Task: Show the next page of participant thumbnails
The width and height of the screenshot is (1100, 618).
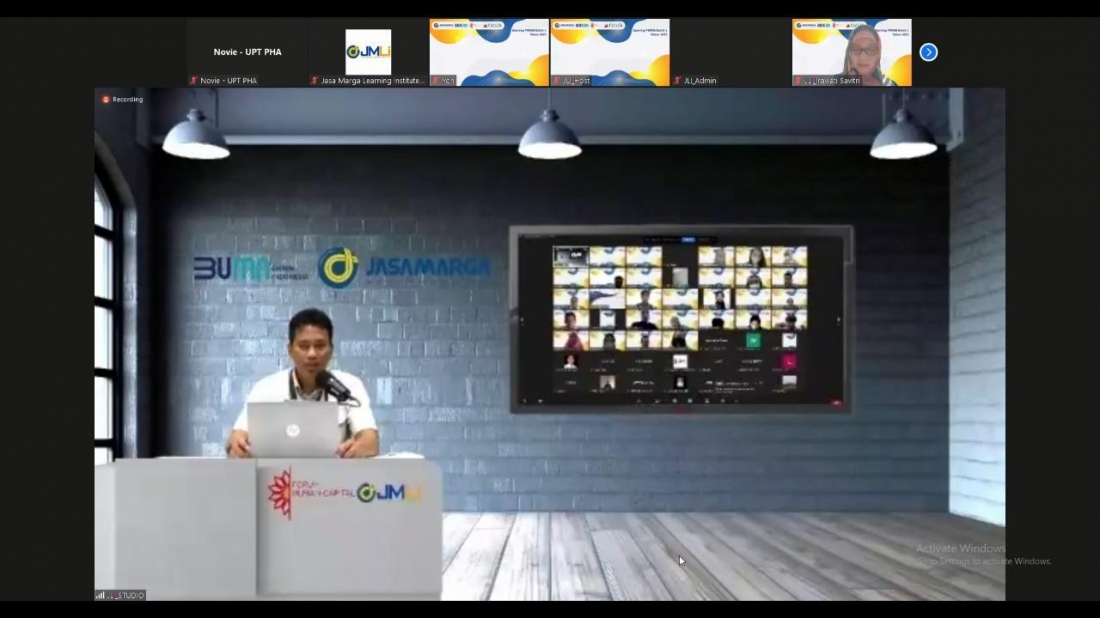Action: click(x=928, y=52)
